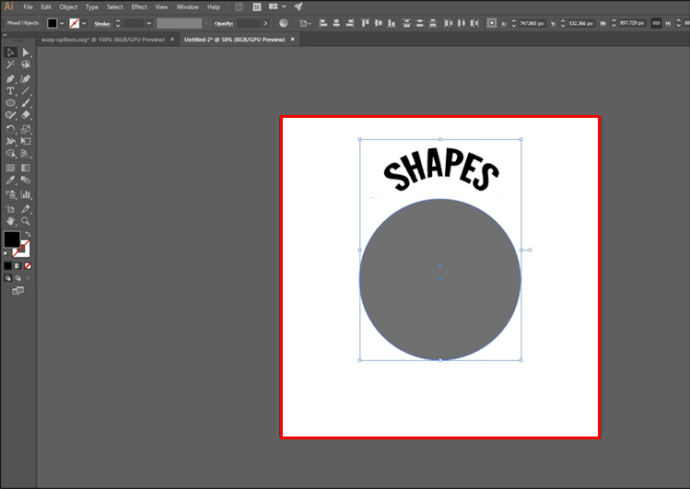The image size is (690, 489).
Task: Expand the Opacity value arrow
Action: [x=266, y=23]
